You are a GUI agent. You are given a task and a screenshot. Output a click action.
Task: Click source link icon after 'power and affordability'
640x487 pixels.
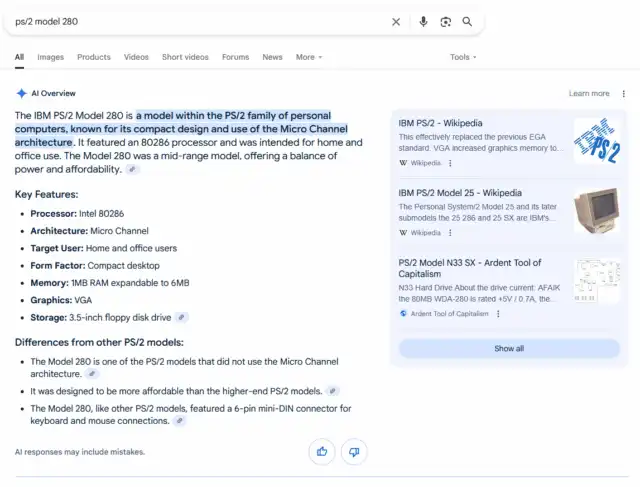click(x=132, y=169)
